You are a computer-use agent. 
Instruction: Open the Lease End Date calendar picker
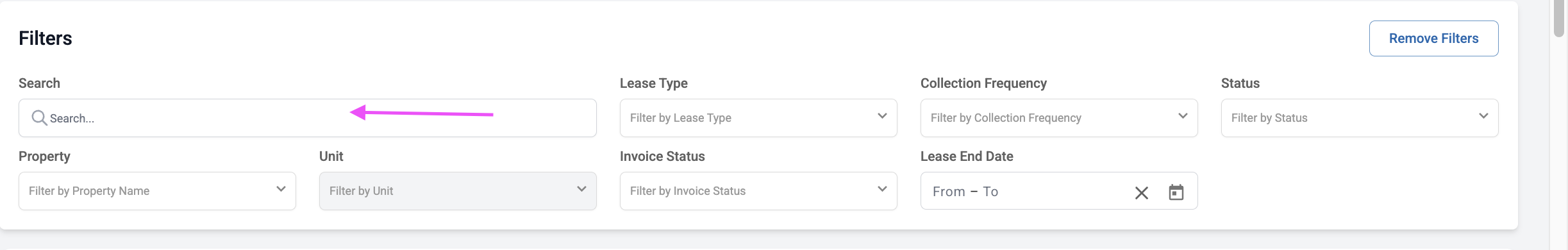coord(1176,192)
